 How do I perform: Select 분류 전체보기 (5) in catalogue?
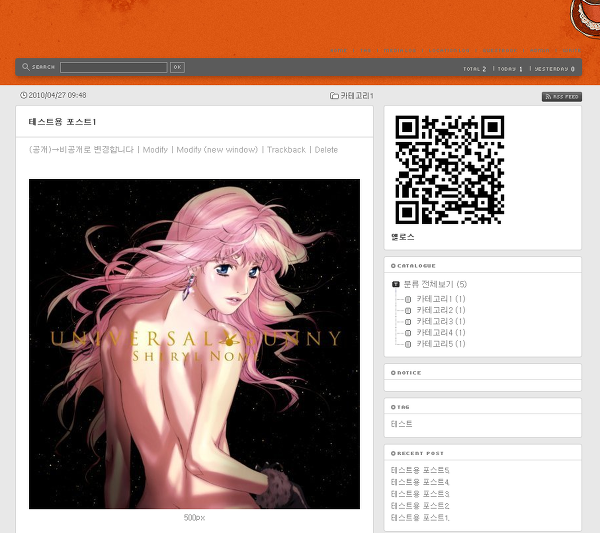click(x=435, y=284)
